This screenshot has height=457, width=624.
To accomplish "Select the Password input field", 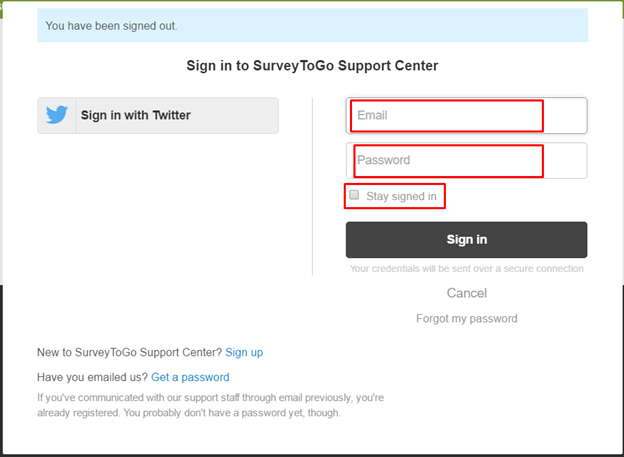I will click(x=466, y=160).
